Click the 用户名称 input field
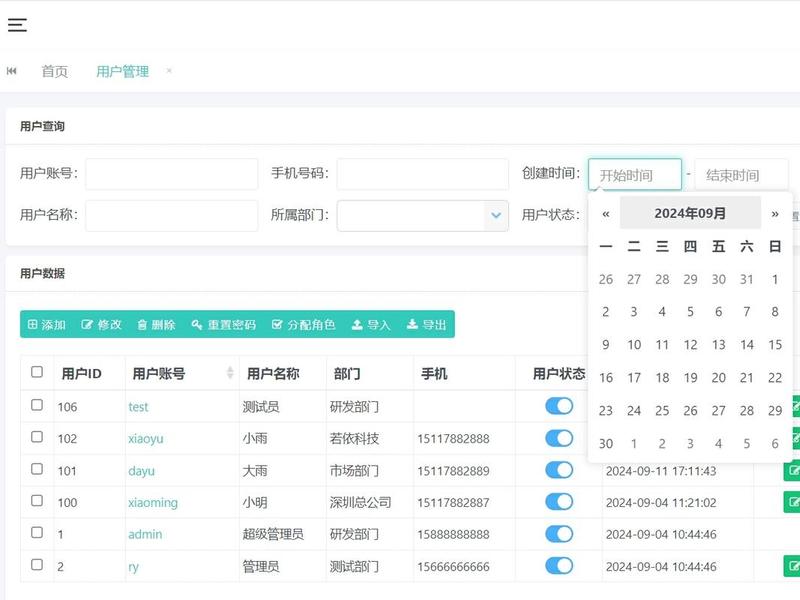800x600 pixels. (x=171, y=215)
